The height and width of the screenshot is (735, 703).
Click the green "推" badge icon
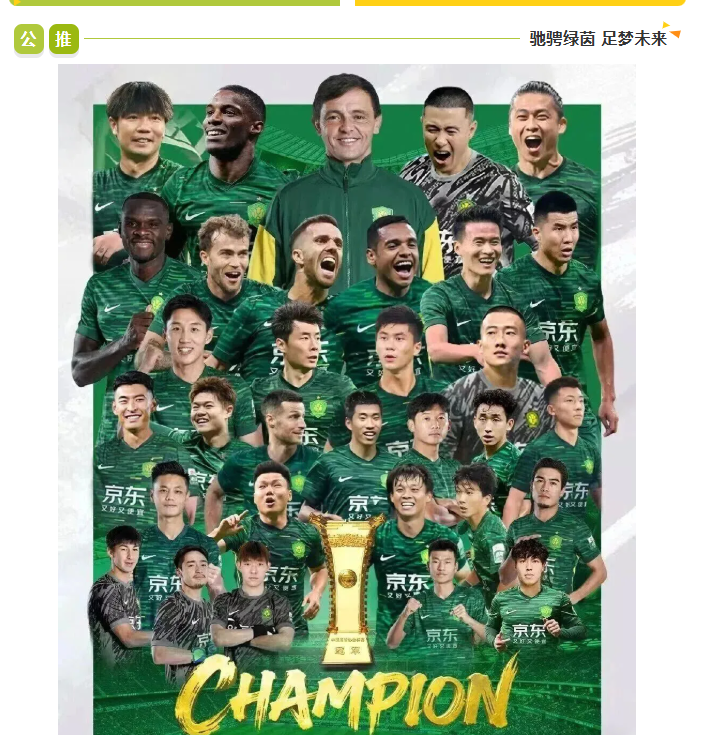64,39
